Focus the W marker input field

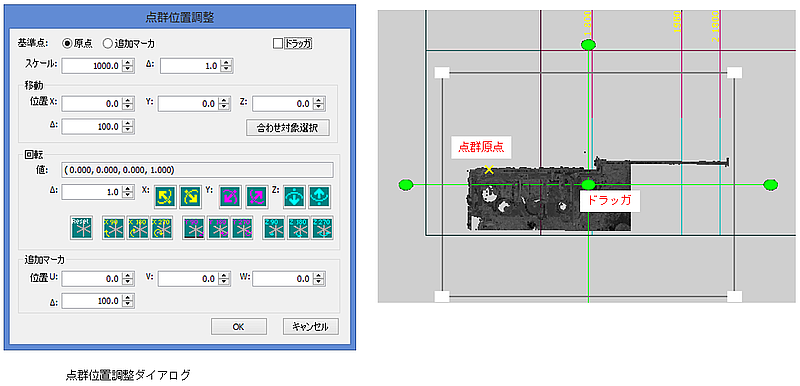click(x=283, y=279)
